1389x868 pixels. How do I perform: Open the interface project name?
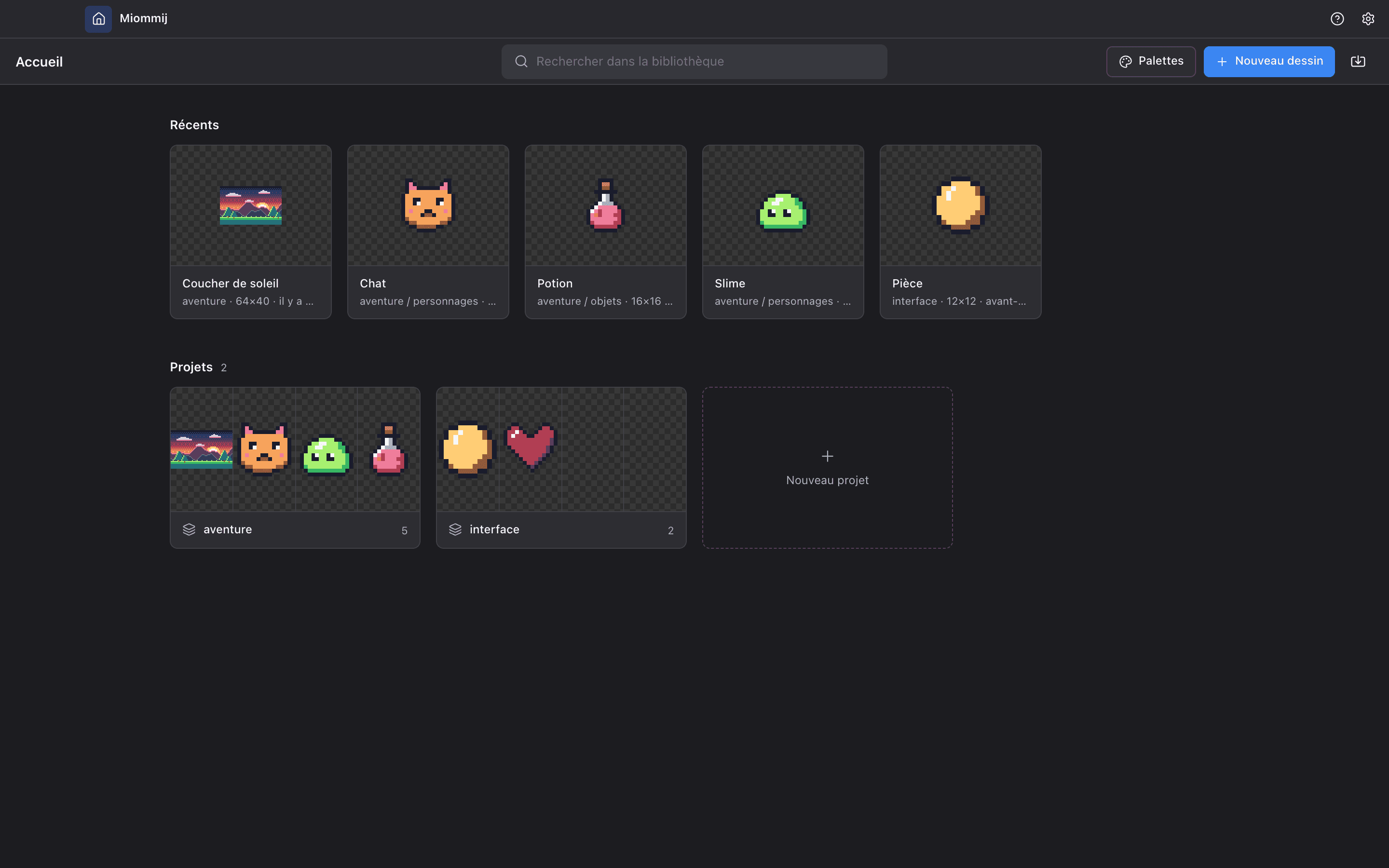(494, 529)
